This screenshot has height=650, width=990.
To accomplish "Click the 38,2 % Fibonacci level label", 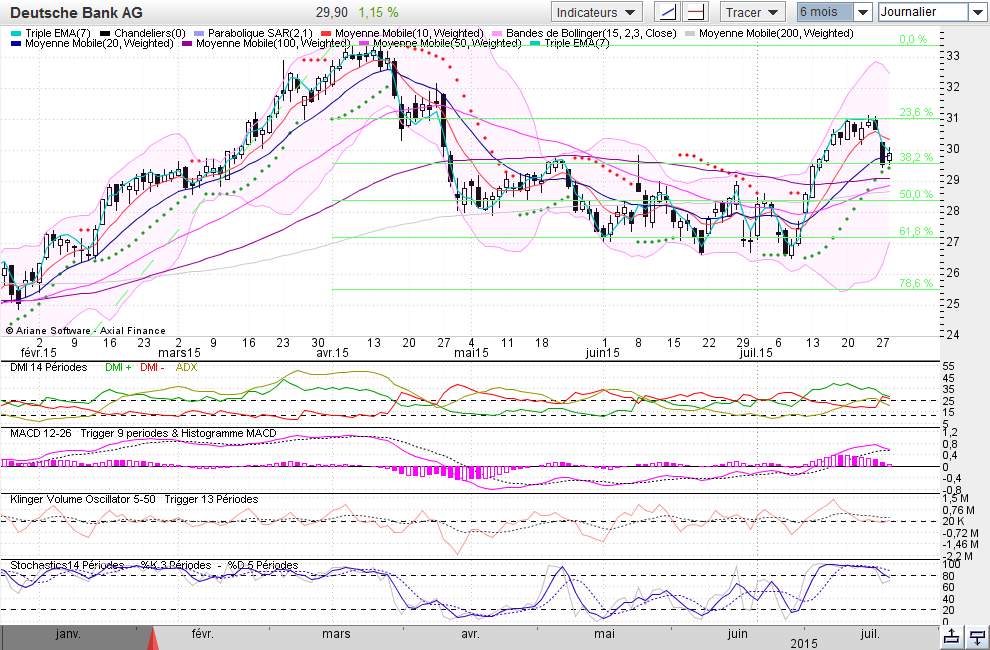I will pyautogui.click(x=915, y=157).
